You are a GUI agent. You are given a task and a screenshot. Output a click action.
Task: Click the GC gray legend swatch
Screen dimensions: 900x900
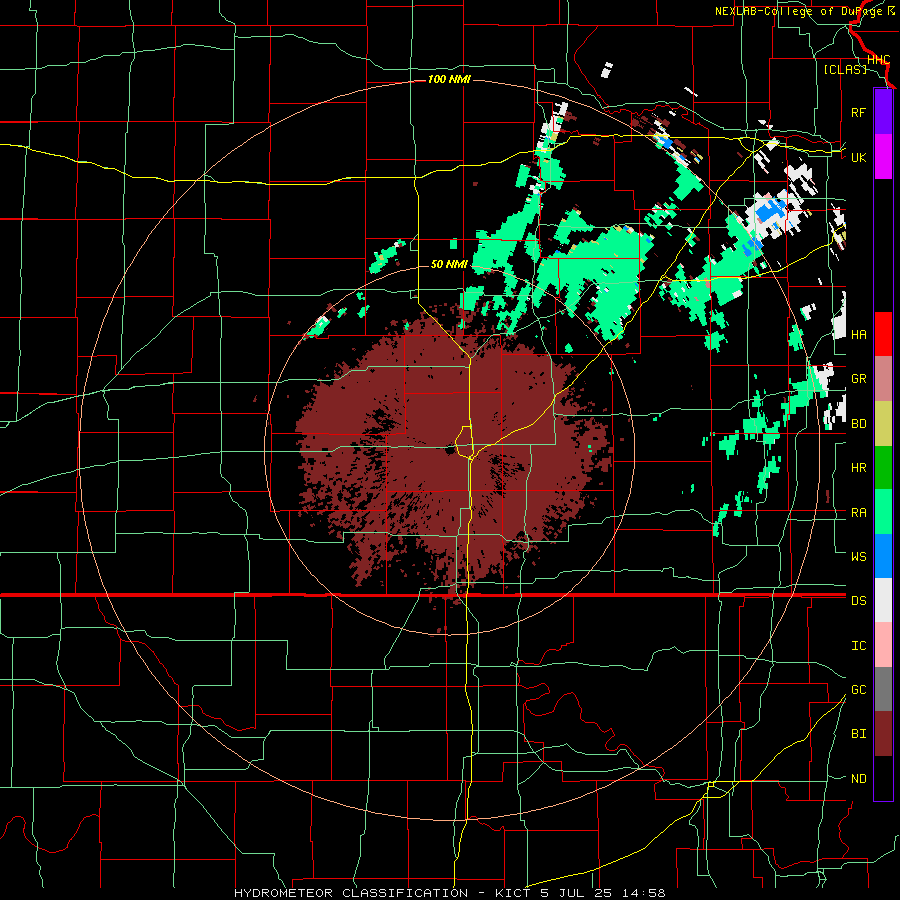[883, 689]
